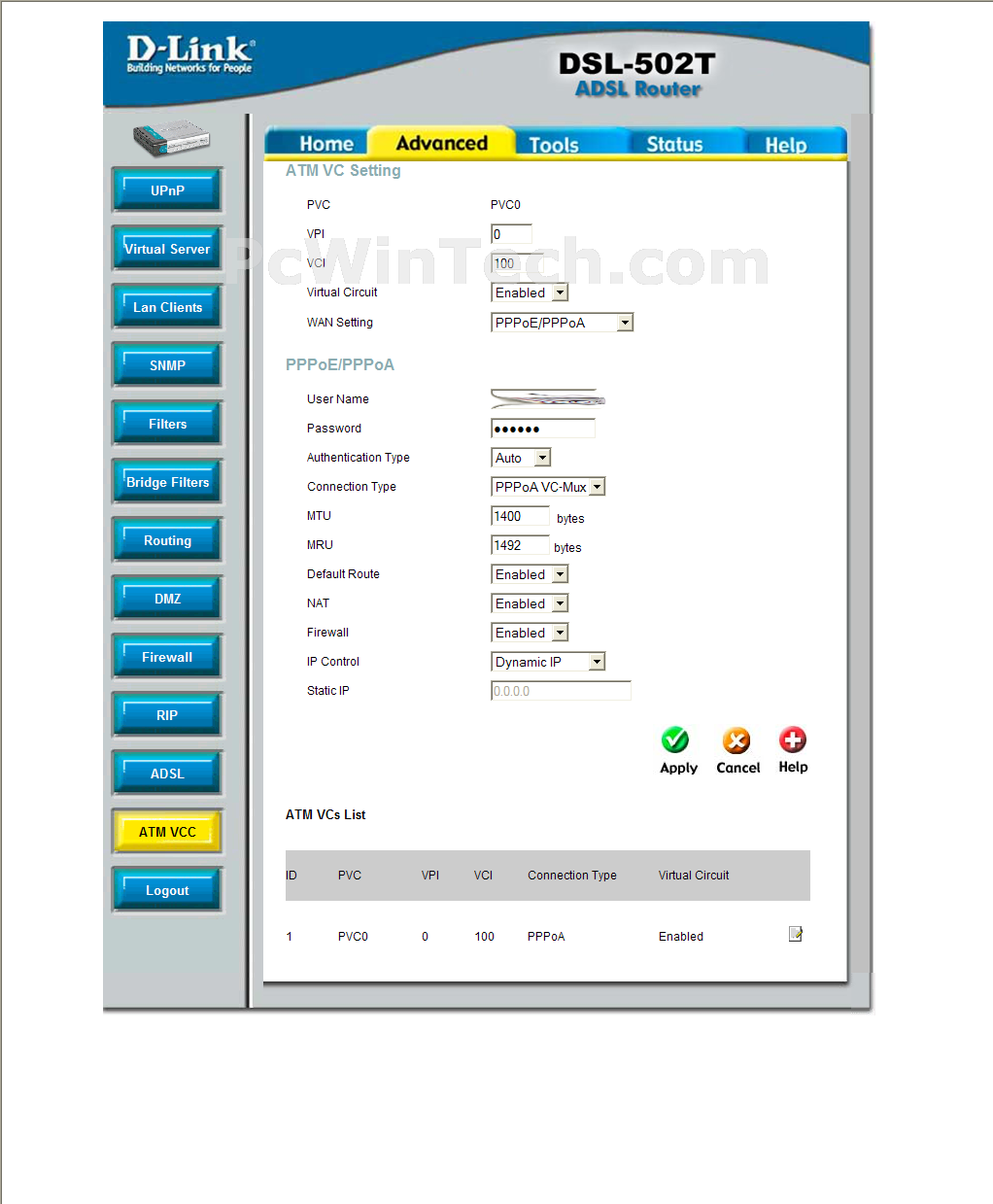Open the WAN Setting dropdown
The height and width of the screenshot is (1204, 993).
click(x=563, y=323)
